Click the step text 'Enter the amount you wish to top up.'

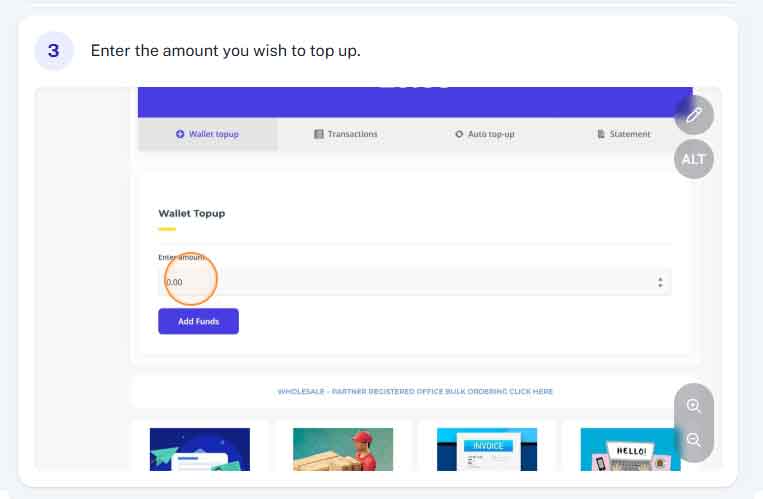tap(226, 51)
